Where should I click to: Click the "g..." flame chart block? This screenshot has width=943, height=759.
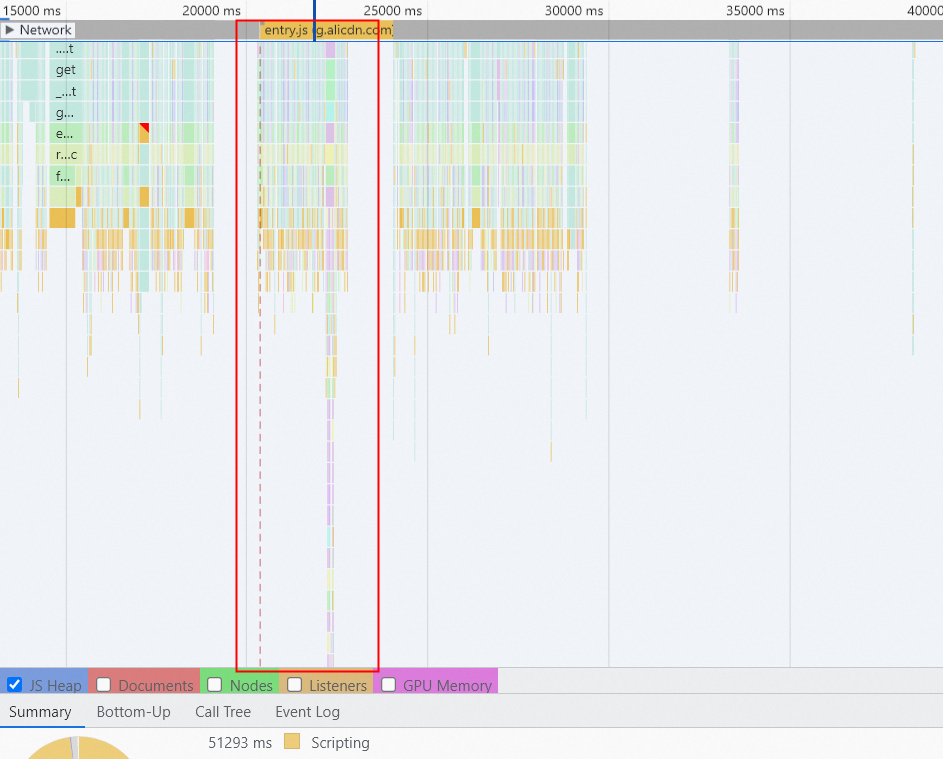coord(65,112)
